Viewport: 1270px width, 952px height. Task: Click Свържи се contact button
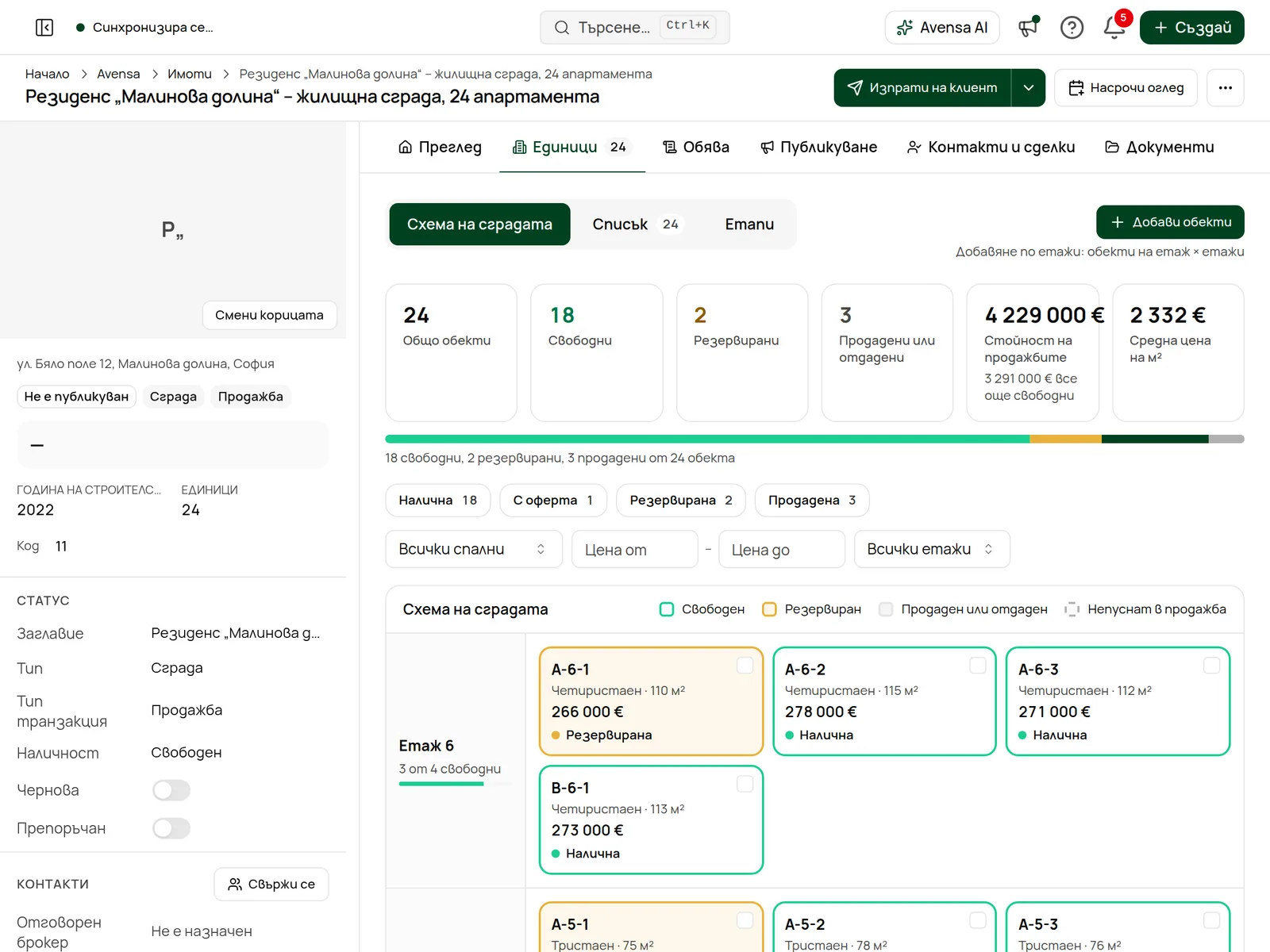coord(271,884)
